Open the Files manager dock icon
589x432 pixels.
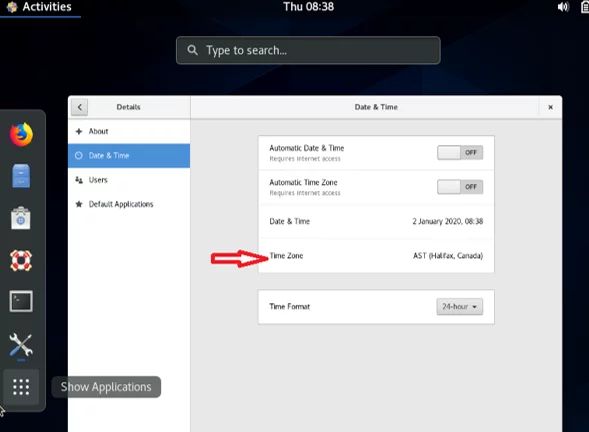[x=21, y=176]
